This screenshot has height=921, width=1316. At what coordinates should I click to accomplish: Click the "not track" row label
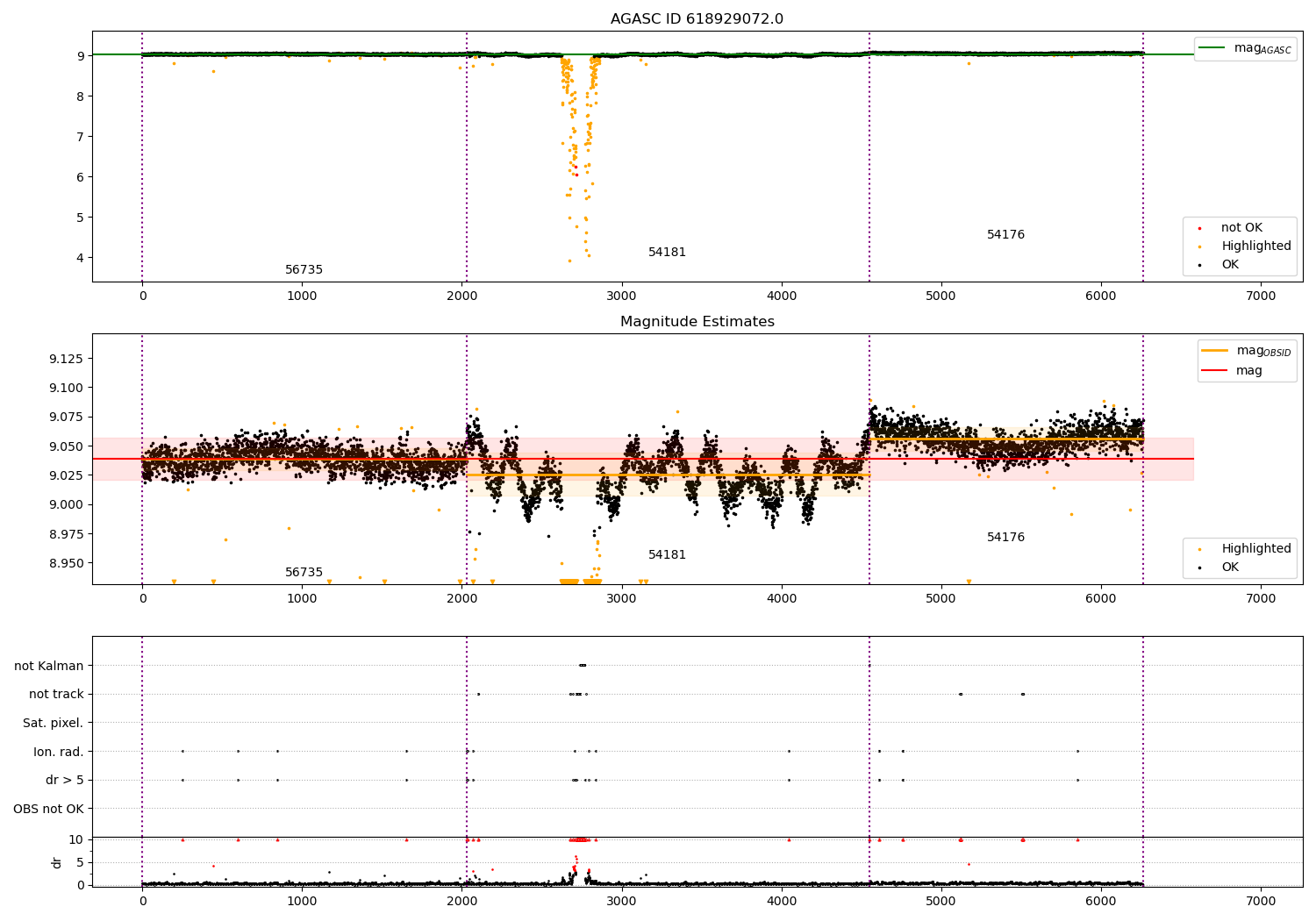pos(56,695)
